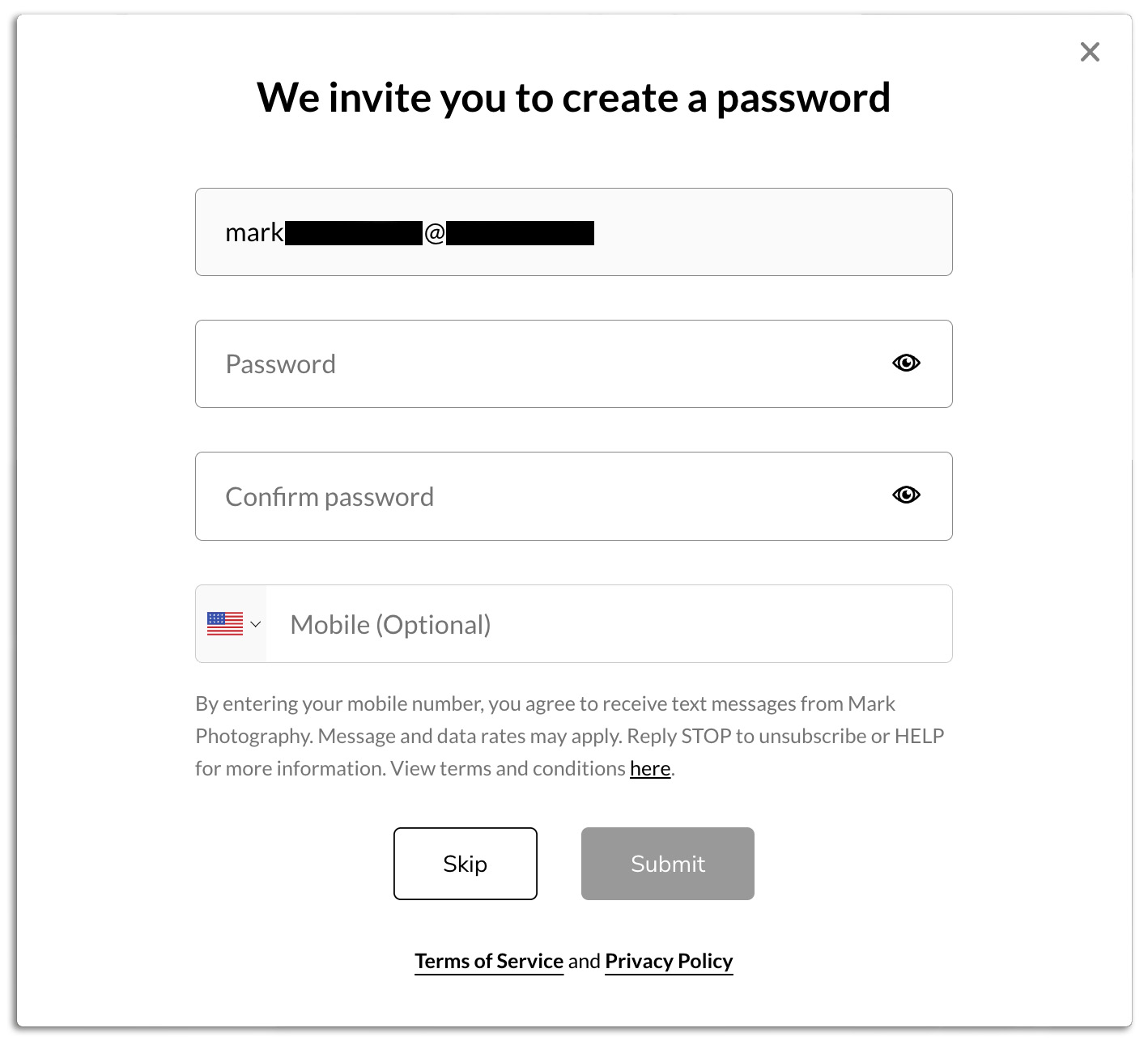Click 'By entering your mobile number' text
The height and width of the screenshot is (1041, 1148).
coord(340,703)
